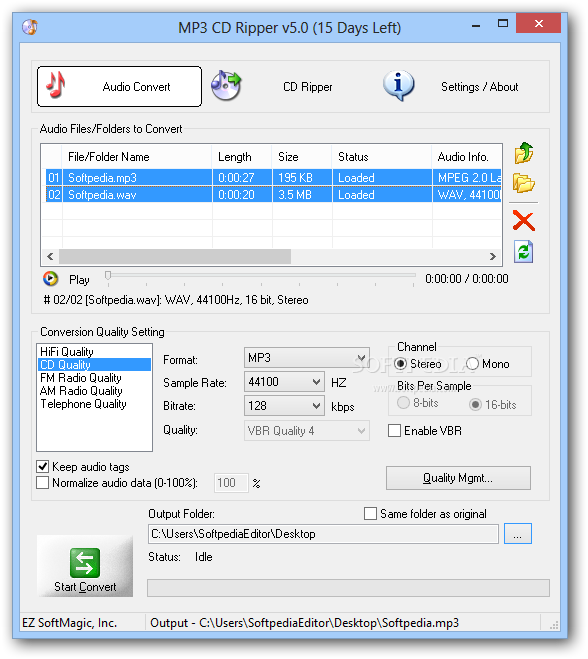
Task: Click the add files icon with green arrow
Action: pos(524,153)
